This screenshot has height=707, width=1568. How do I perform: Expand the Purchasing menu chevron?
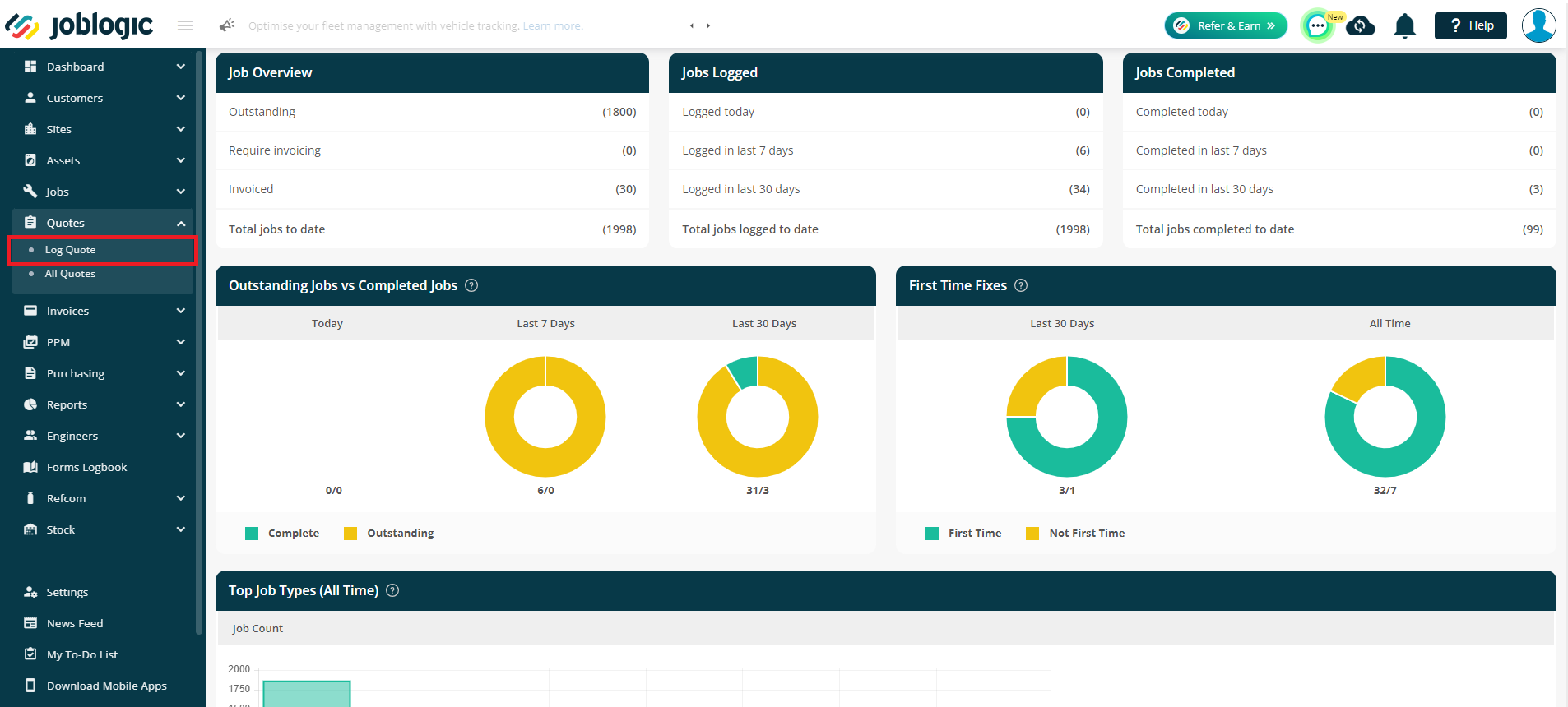coord(181,373)
